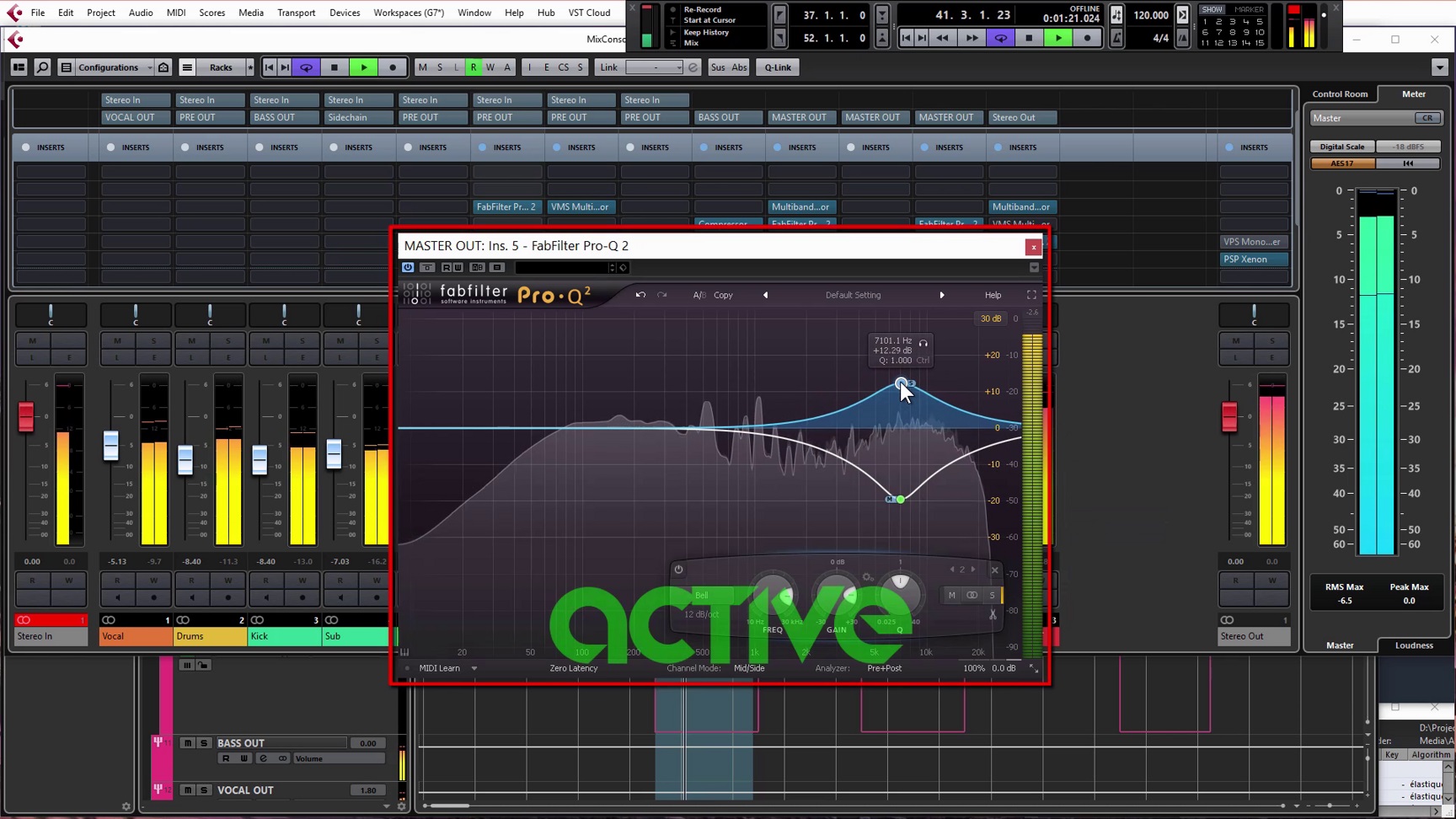Toggle Mid channel mode M for band
The width and height of the screenshot is (1456, 819).
[952, 596]
